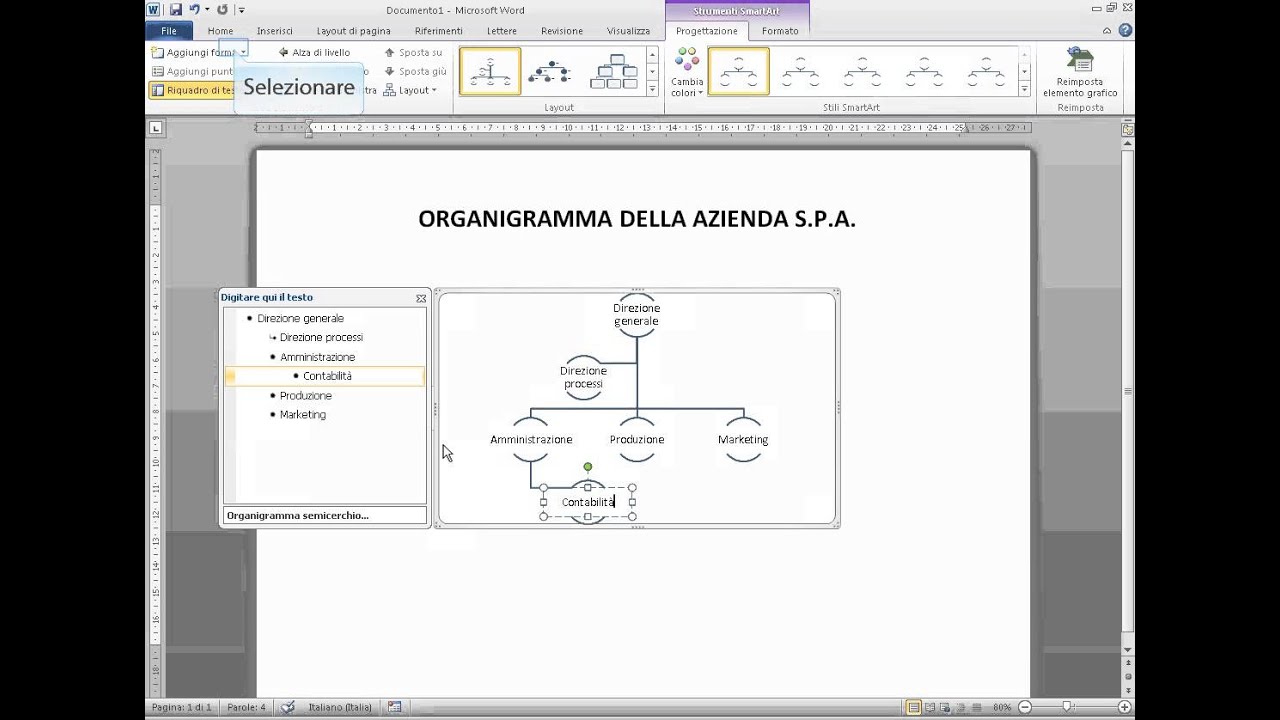This screenshot has height=720, width=1280.
Task: Open the Cambia colori dropdown
Action: click(687, 73)
